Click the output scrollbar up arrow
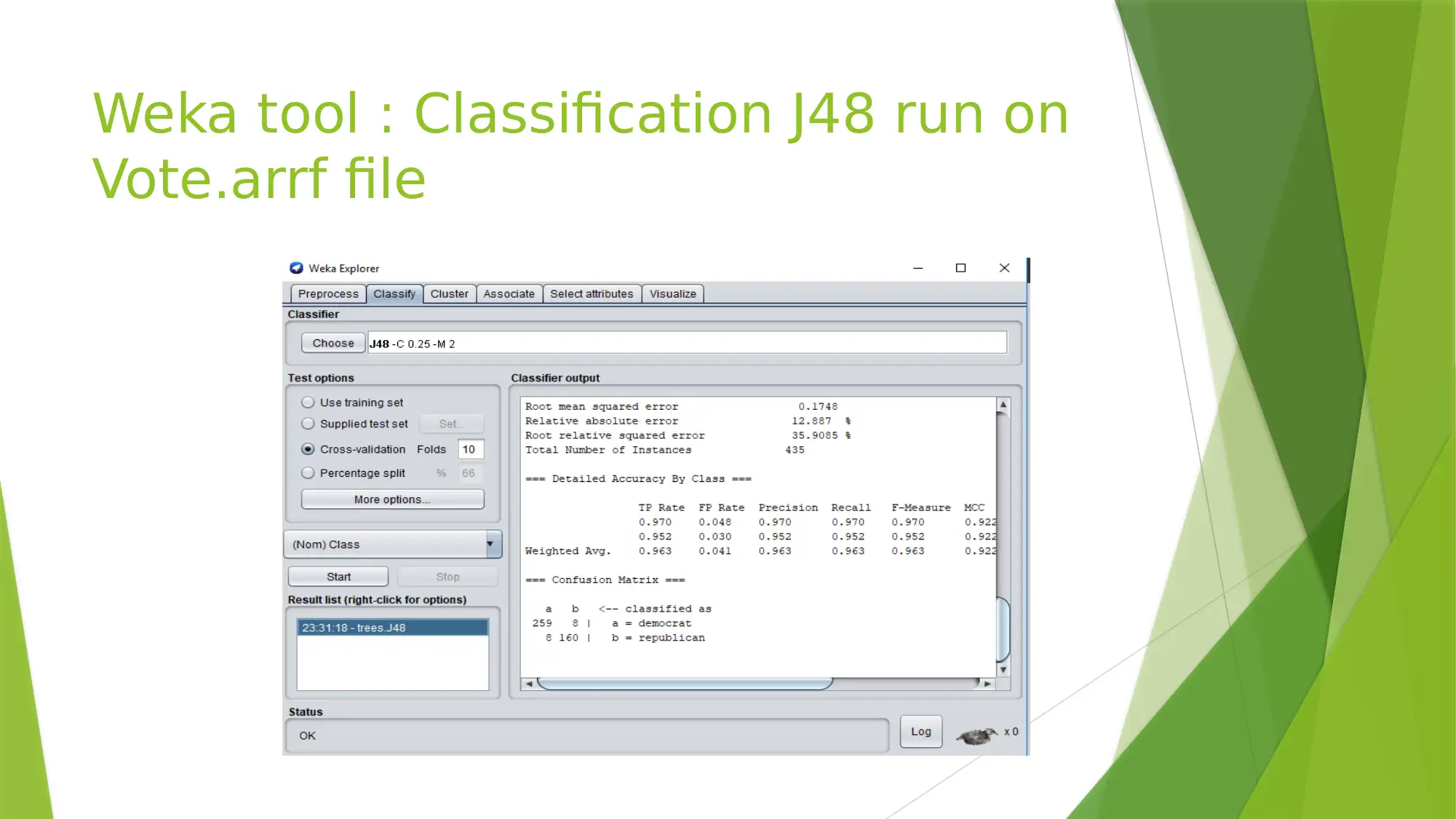This screenshot has width=1456, height=819. (1003, 405)
